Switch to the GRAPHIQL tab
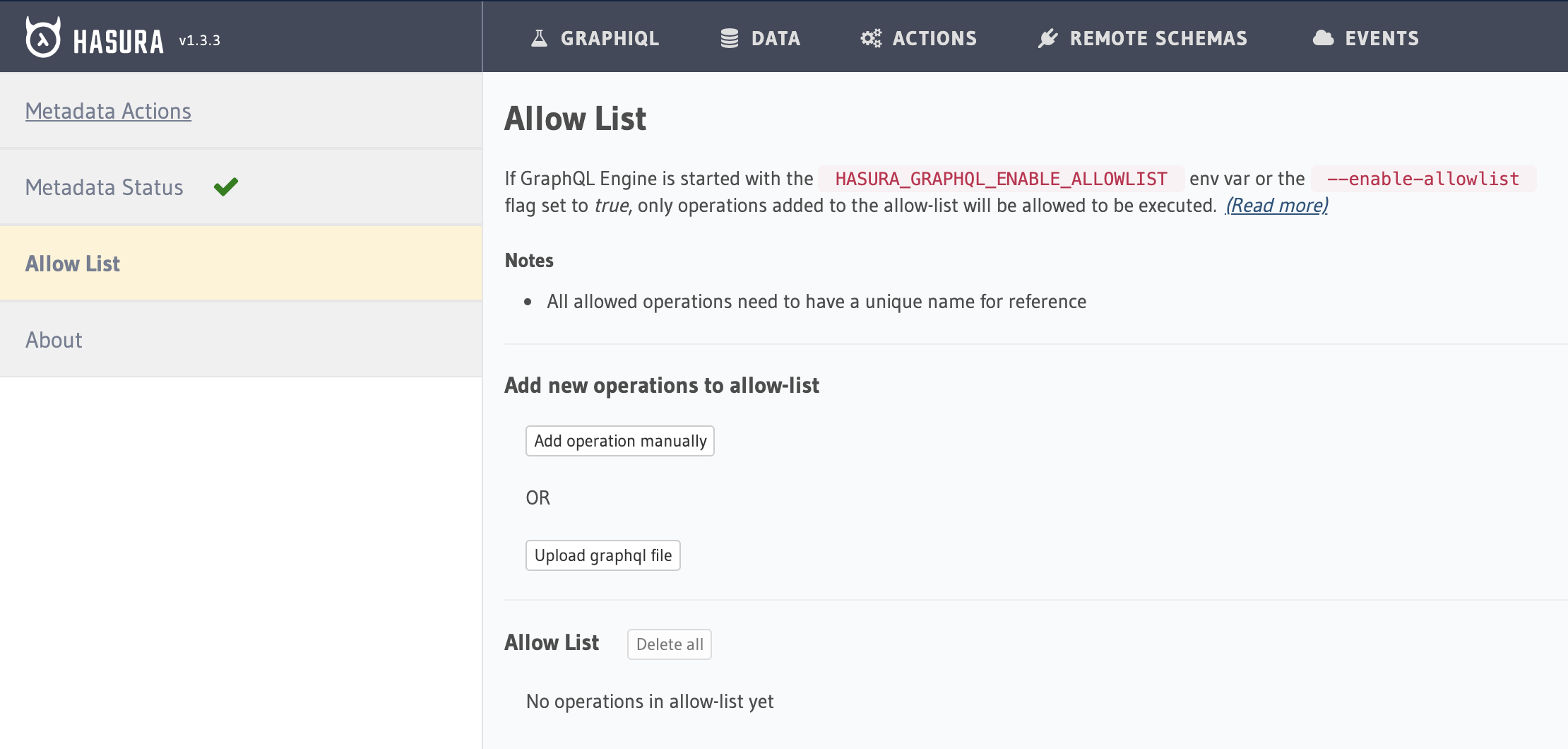The image size is (1568, 749). pos(610,37)
